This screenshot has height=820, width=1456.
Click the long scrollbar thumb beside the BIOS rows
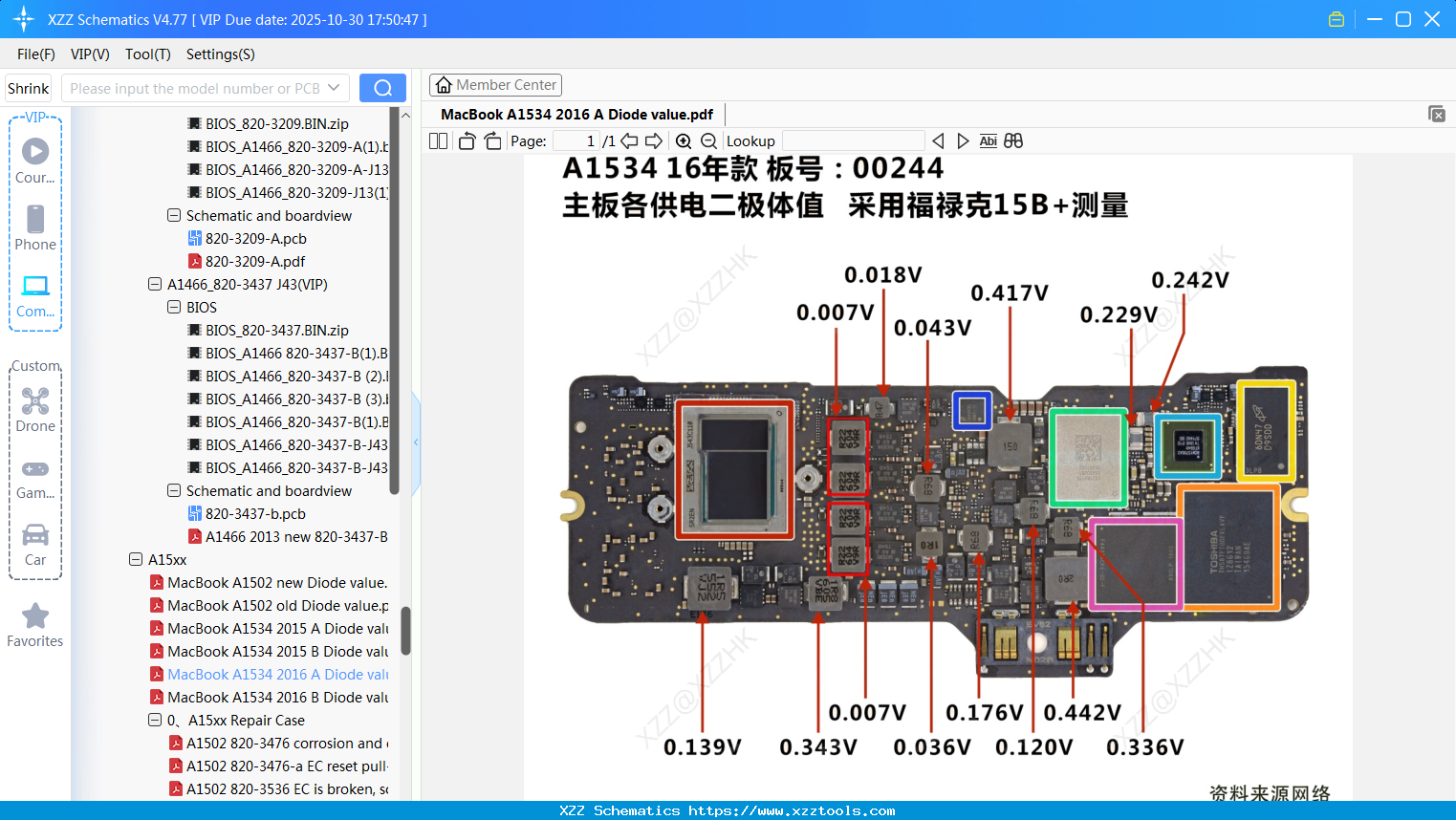(x=394, y=301)
